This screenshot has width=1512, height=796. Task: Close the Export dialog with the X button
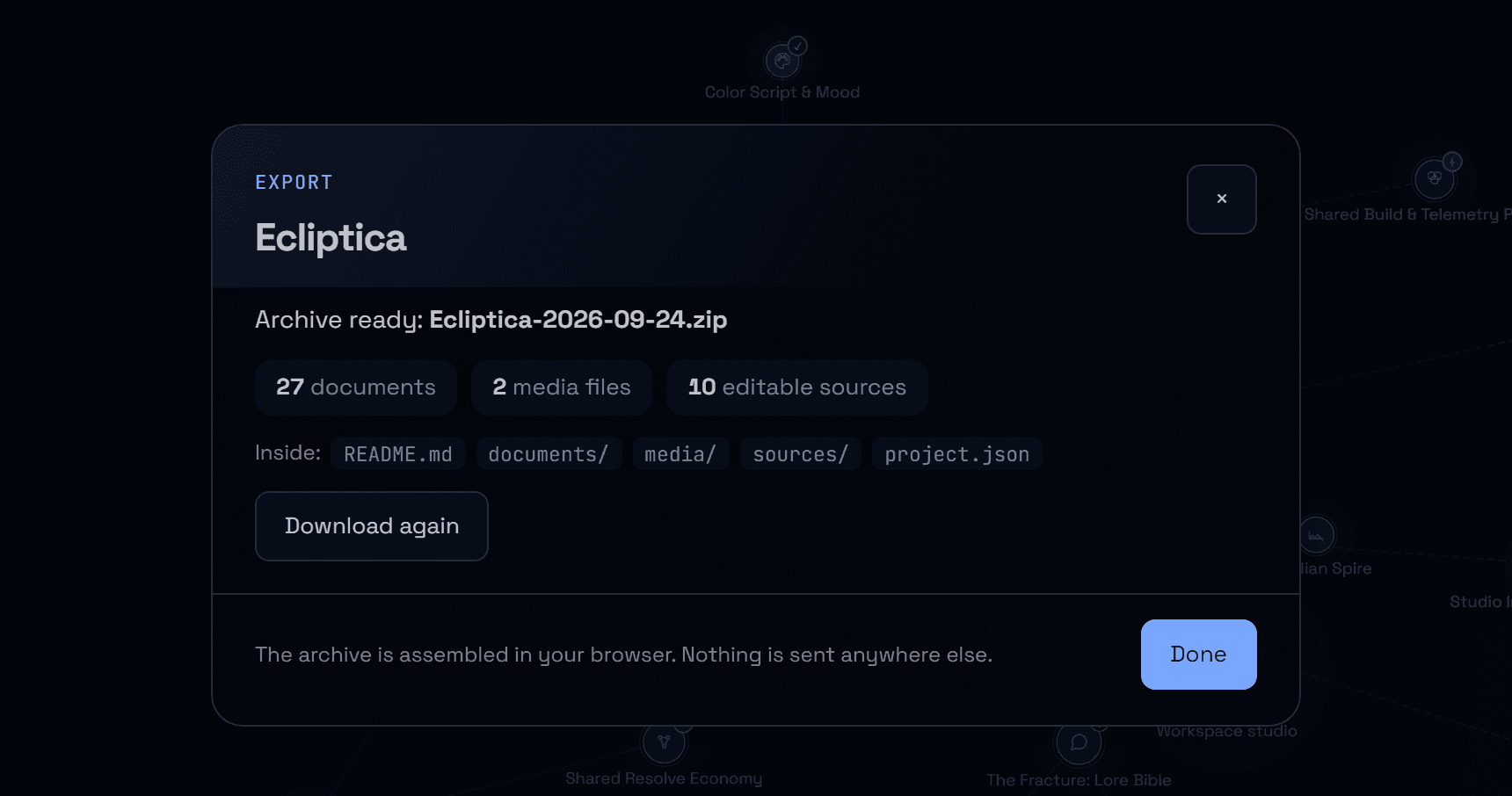pos(1221,199)
